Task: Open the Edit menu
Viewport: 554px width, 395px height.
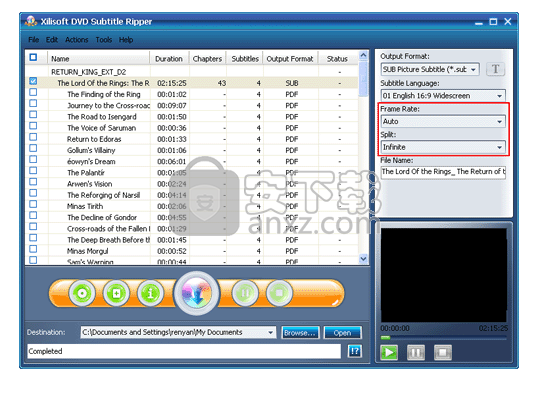Action: click(x=52, y=40)
